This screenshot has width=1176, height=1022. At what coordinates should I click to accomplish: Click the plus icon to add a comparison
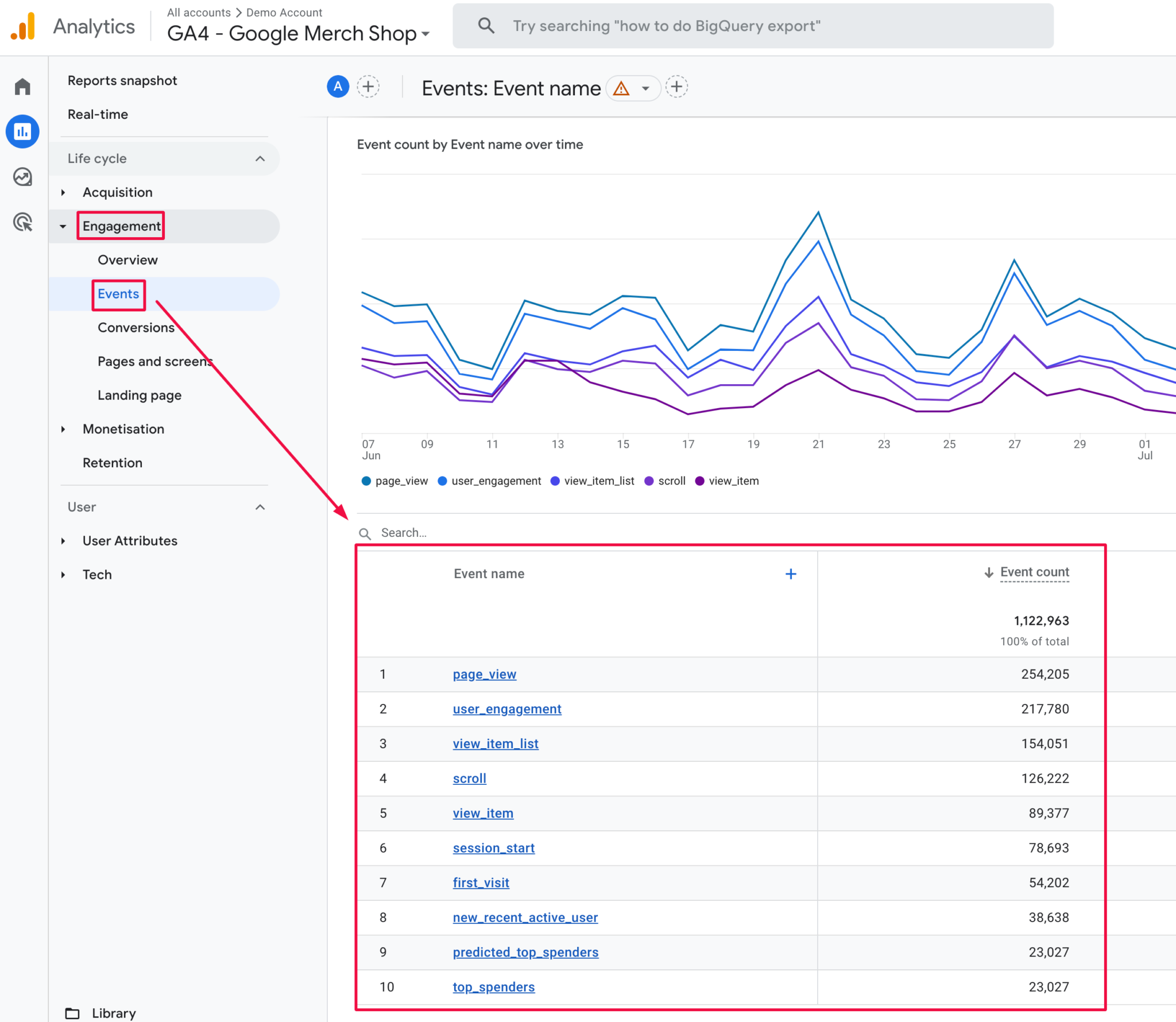pos(368,87)
